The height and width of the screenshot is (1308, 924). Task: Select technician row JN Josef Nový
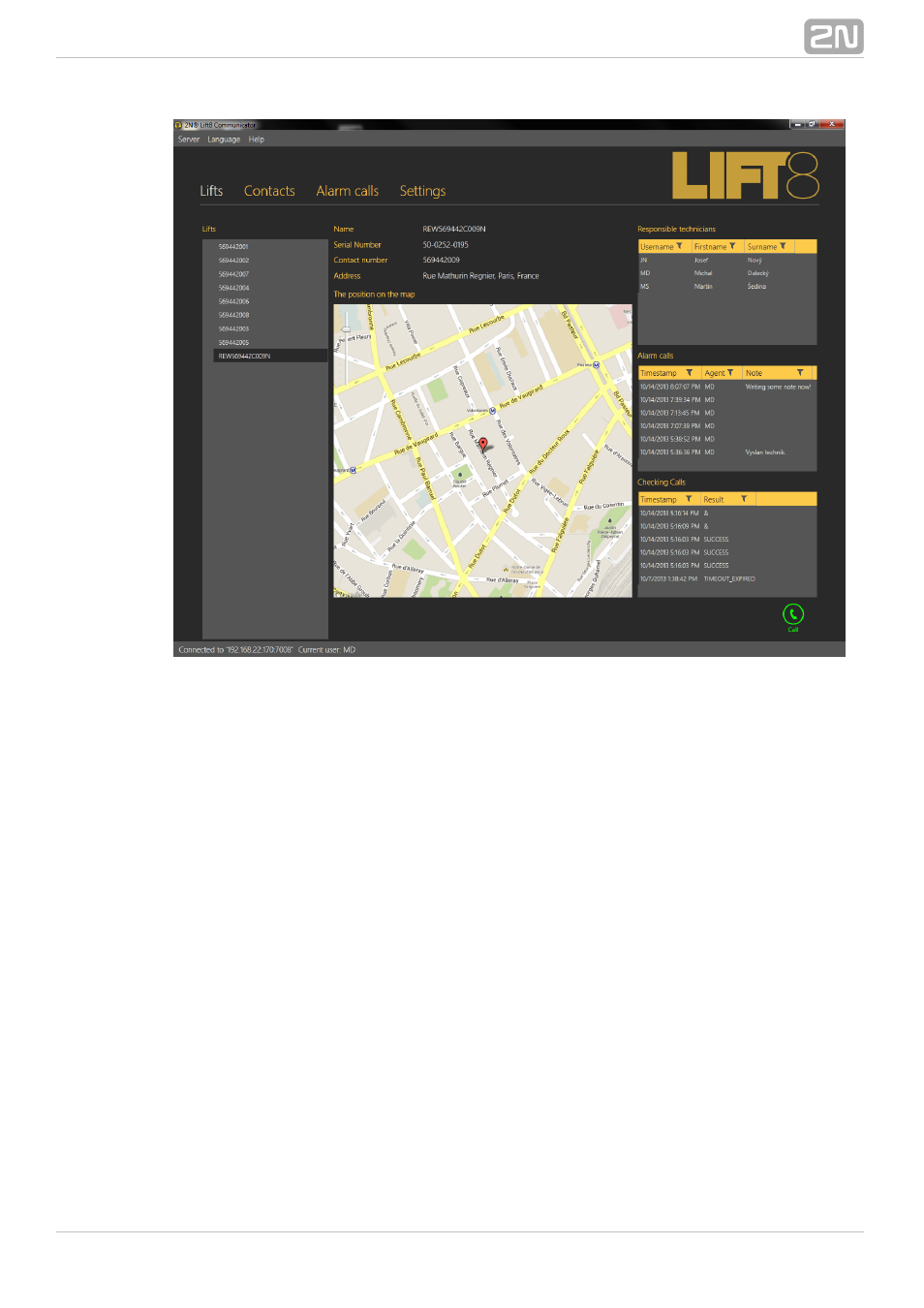(727, 261)
